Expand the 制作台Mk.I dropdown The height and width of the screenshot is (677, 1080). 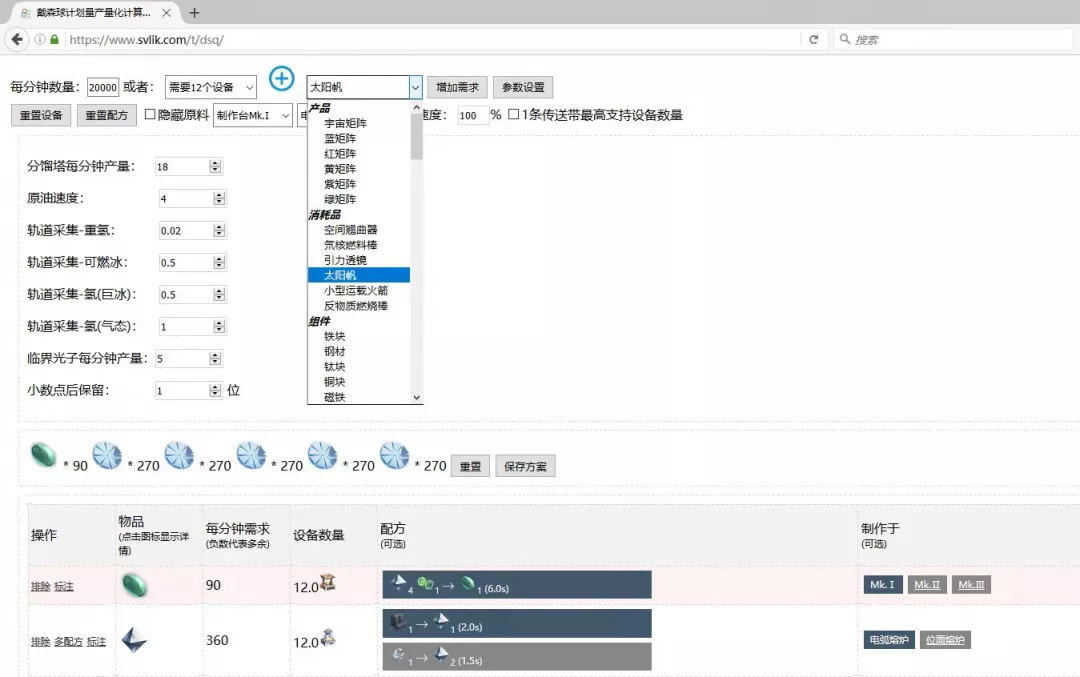(253, 115)
